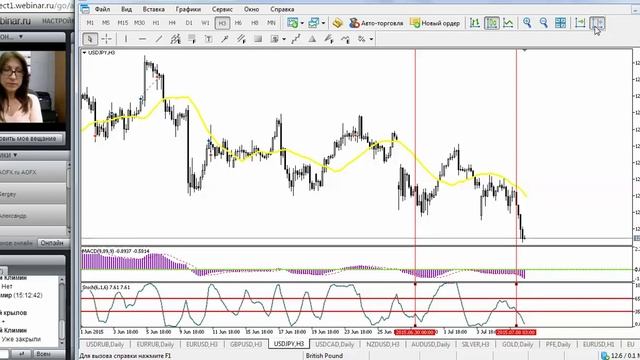The height and width of the screenshot is (360, 640).
Task: Select the trendline drawing tool
Action: point(159,39)
